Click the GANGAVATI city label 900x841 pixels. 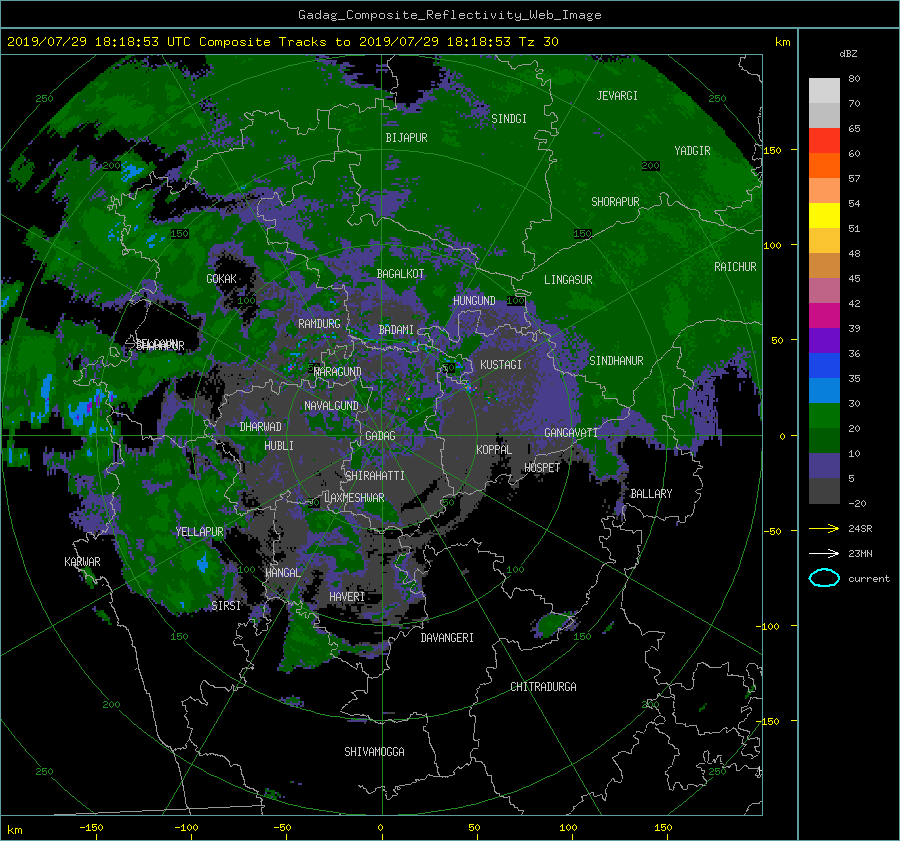(x=571, y=433)
